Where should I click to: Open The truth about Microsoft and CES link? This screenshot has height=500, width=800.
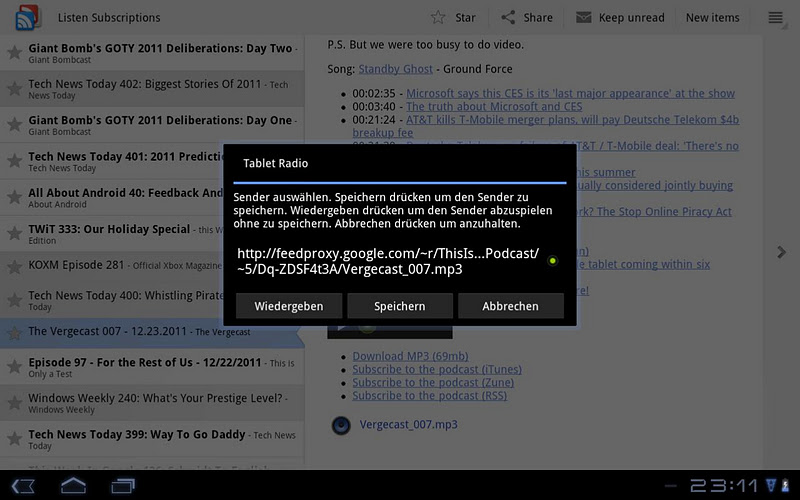point(494,107)
